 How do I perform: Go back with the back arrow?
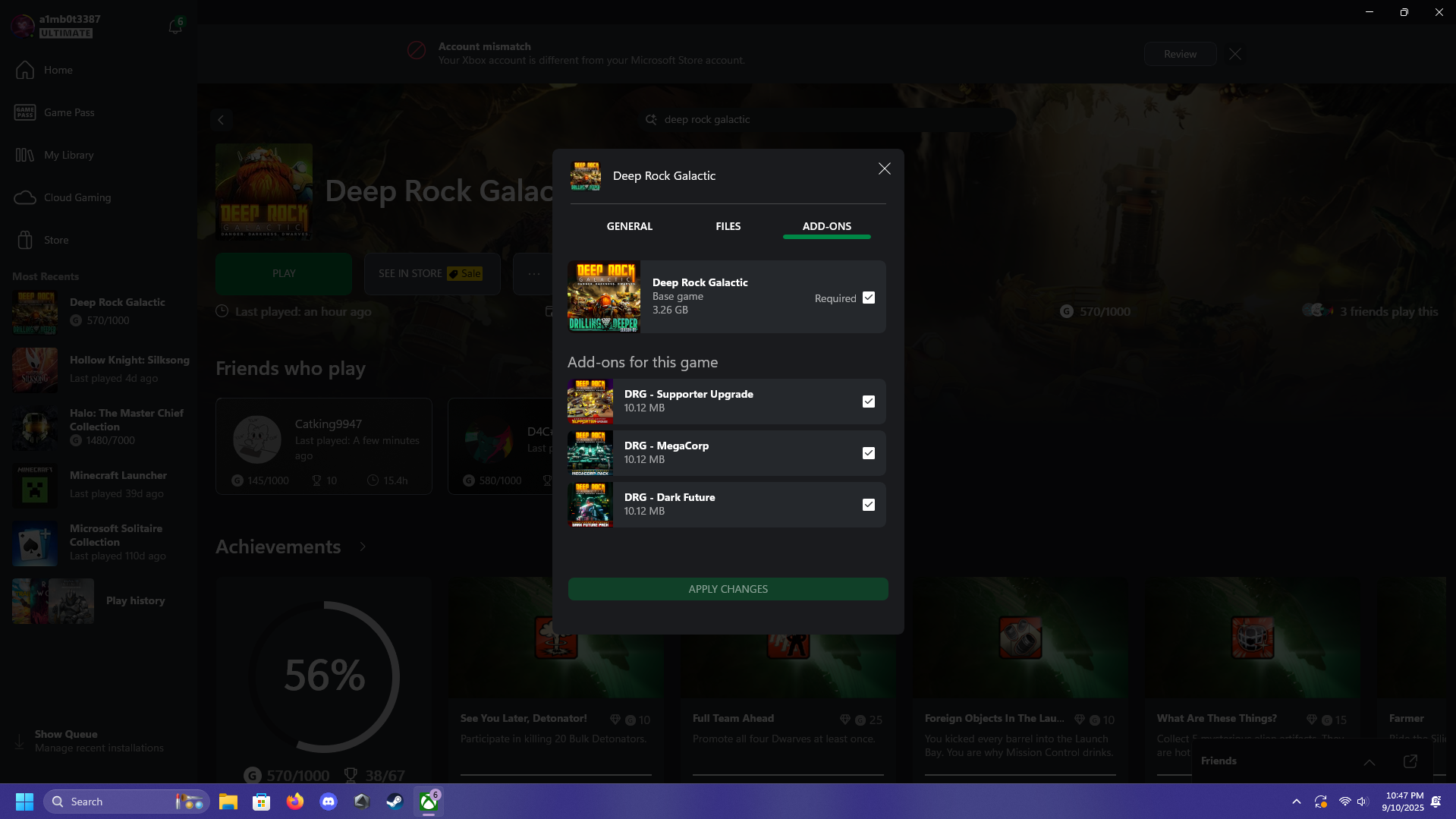pos(221,120)
